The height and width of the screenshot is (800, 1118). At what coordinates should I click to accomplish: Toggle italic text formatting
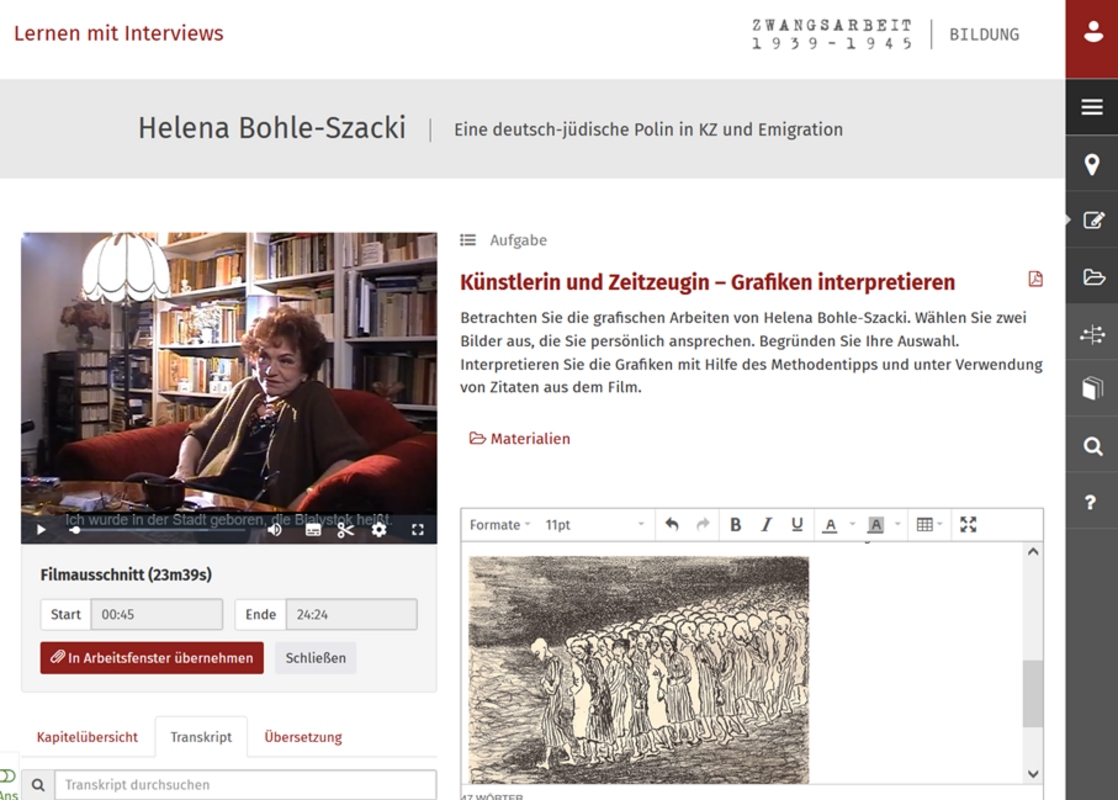pos(766,525)
